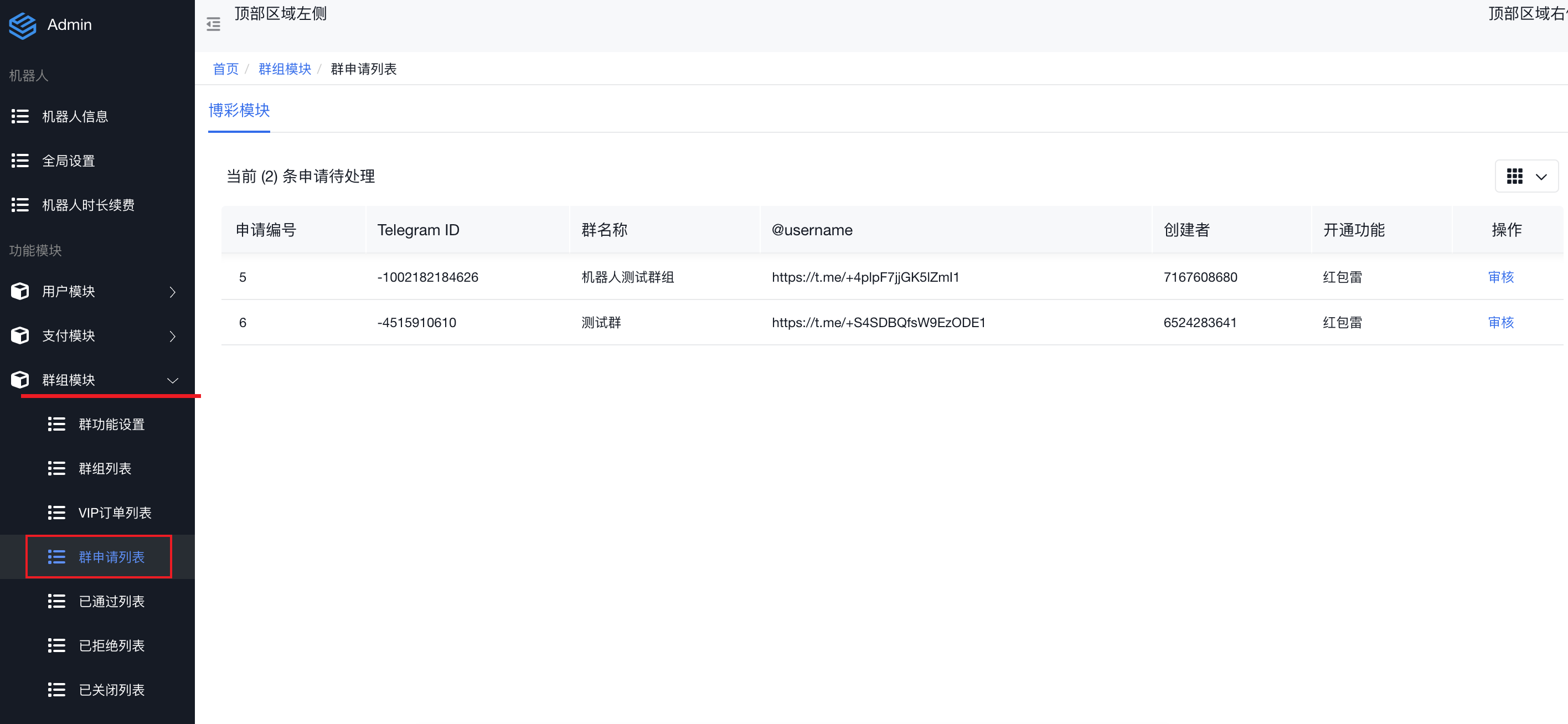This screenshot has height=724, width=1568.
Task: Click the grid columns icon
Action: [x=1514, y=177]
